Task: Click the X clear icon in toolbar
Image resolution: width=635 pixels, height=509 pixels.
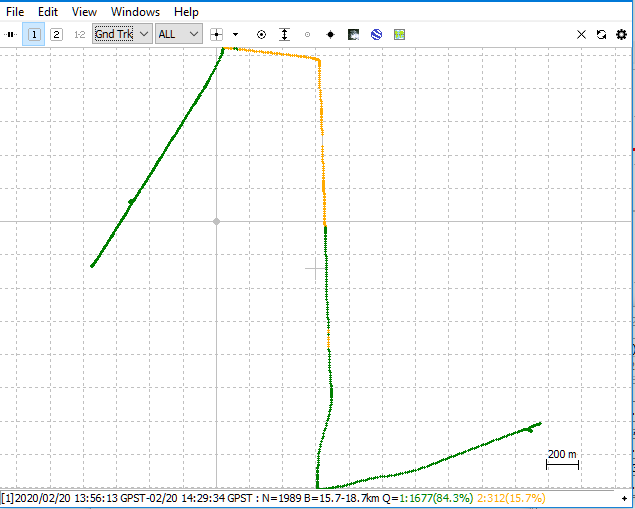Action: (x=581, y=34)
